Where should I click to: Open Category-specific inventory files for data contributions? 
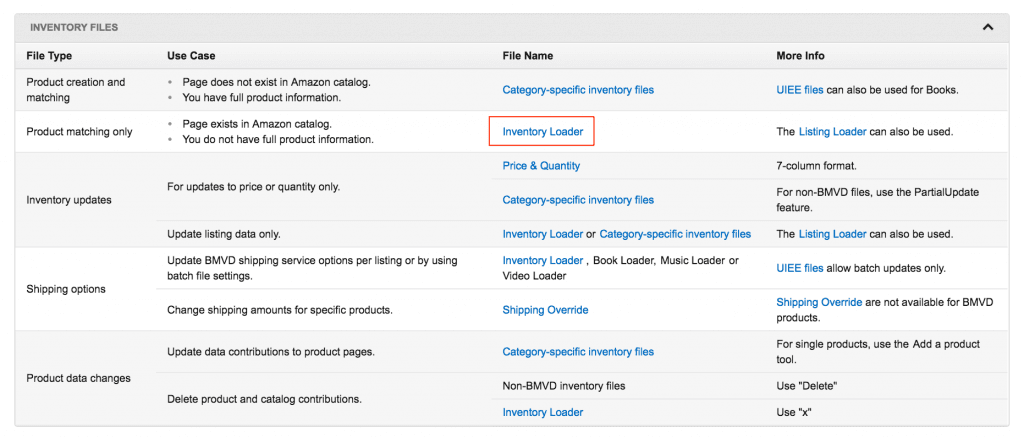click(x=578, y=352)
